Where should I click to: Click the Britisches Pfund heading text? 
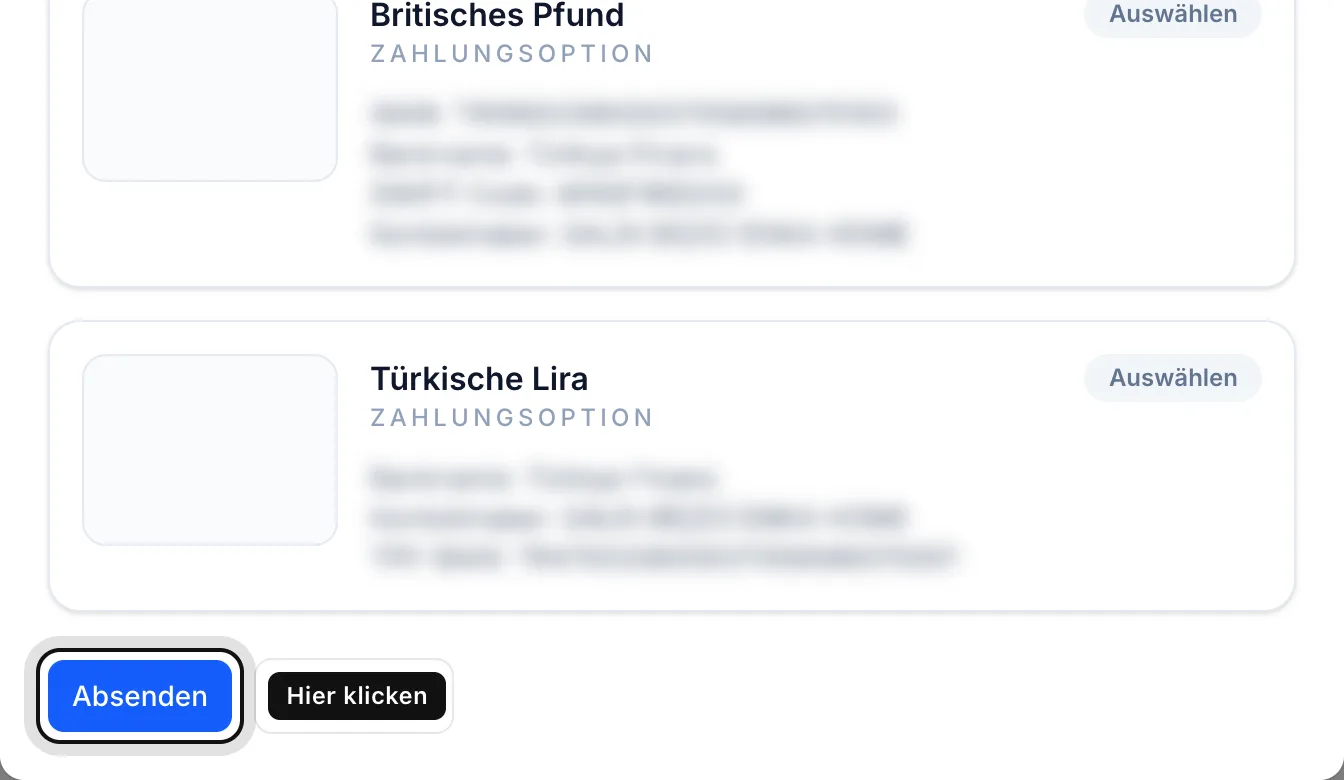click(497, 15)
